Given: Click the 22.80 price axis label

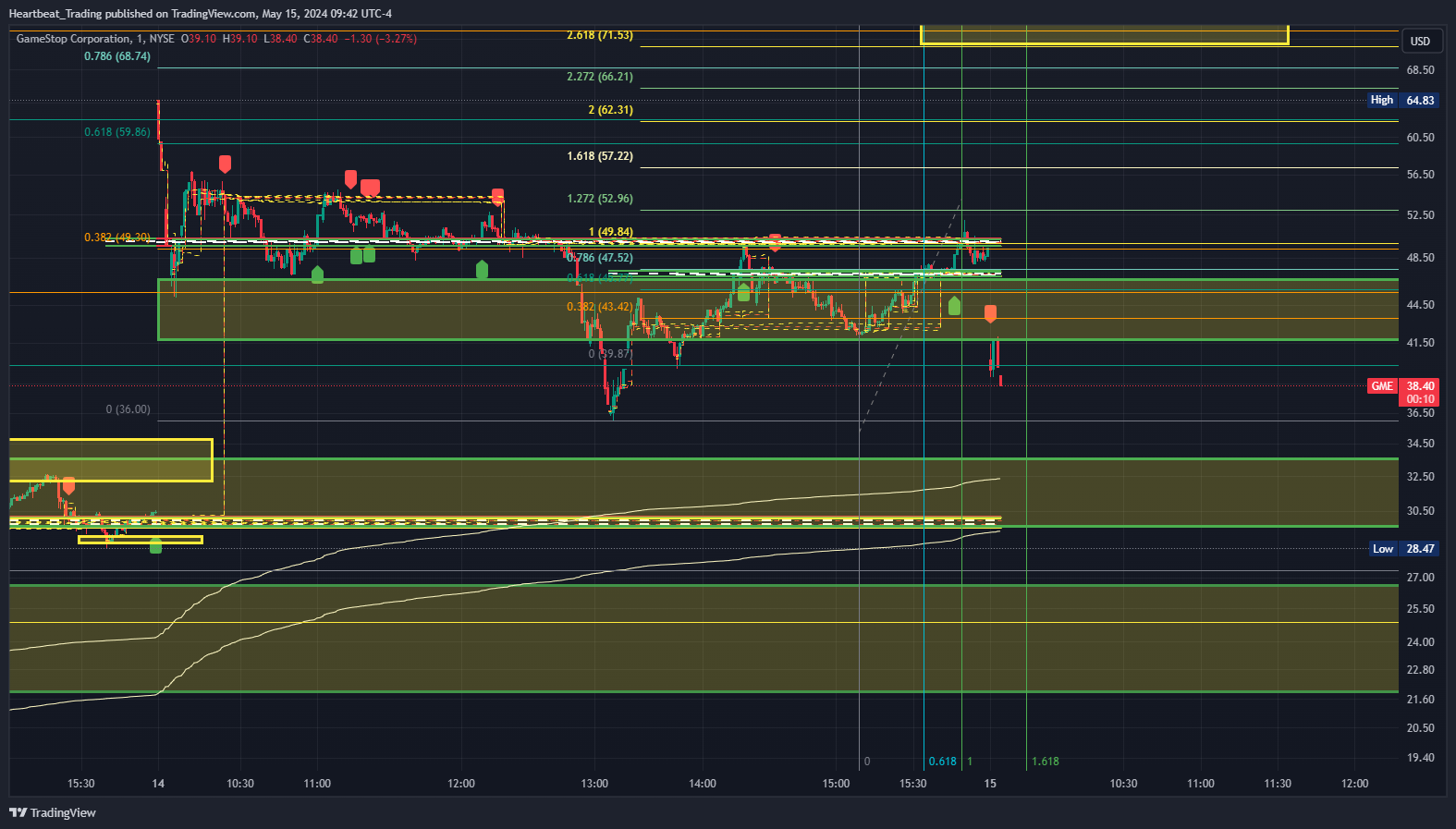Looking at the screenshot, I should (x=1420, y=670).
